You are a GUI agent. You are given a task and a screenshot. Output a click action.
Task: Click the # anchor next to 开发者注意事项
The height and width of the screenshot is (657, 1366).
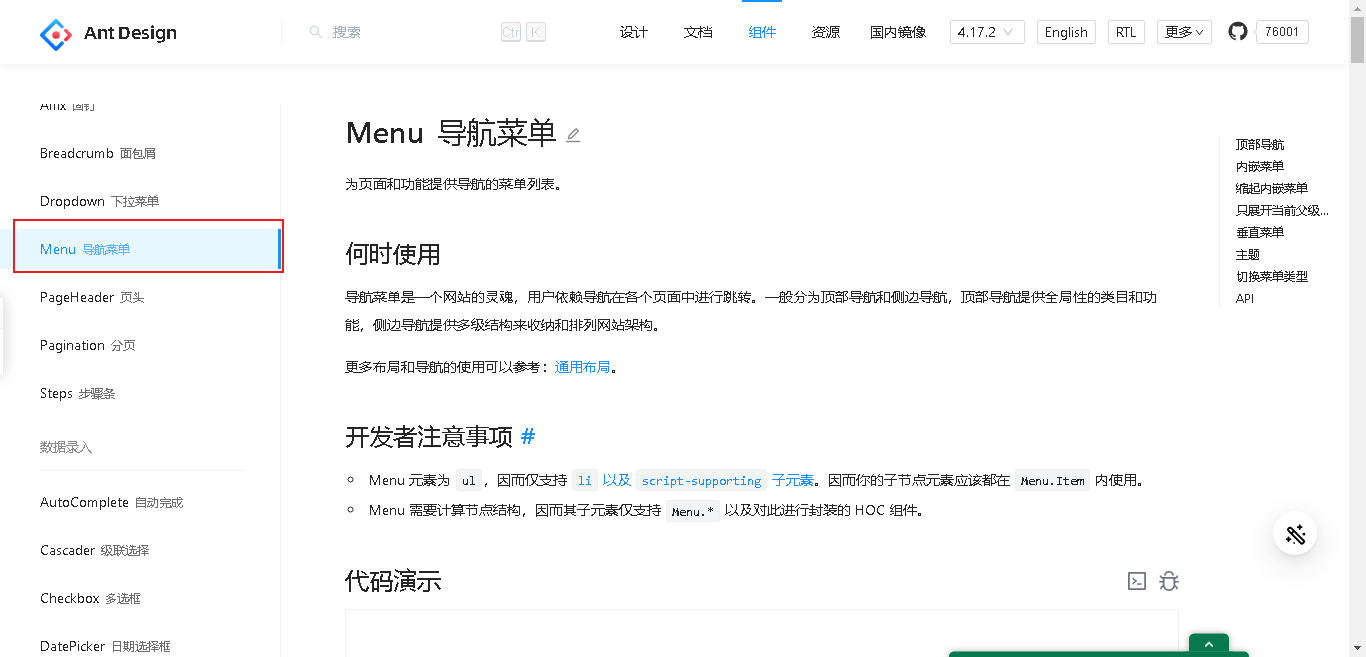[528, 436]
